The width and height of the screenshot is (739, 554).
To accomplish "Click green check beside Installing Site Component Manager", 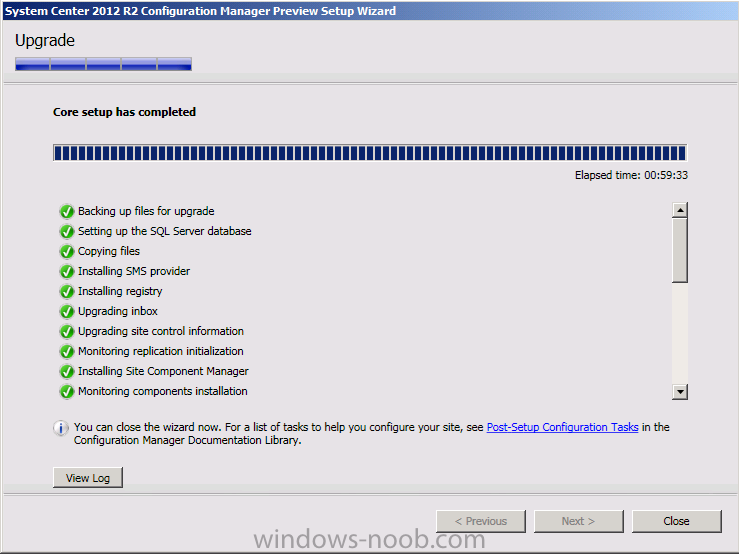I will 67,372.
